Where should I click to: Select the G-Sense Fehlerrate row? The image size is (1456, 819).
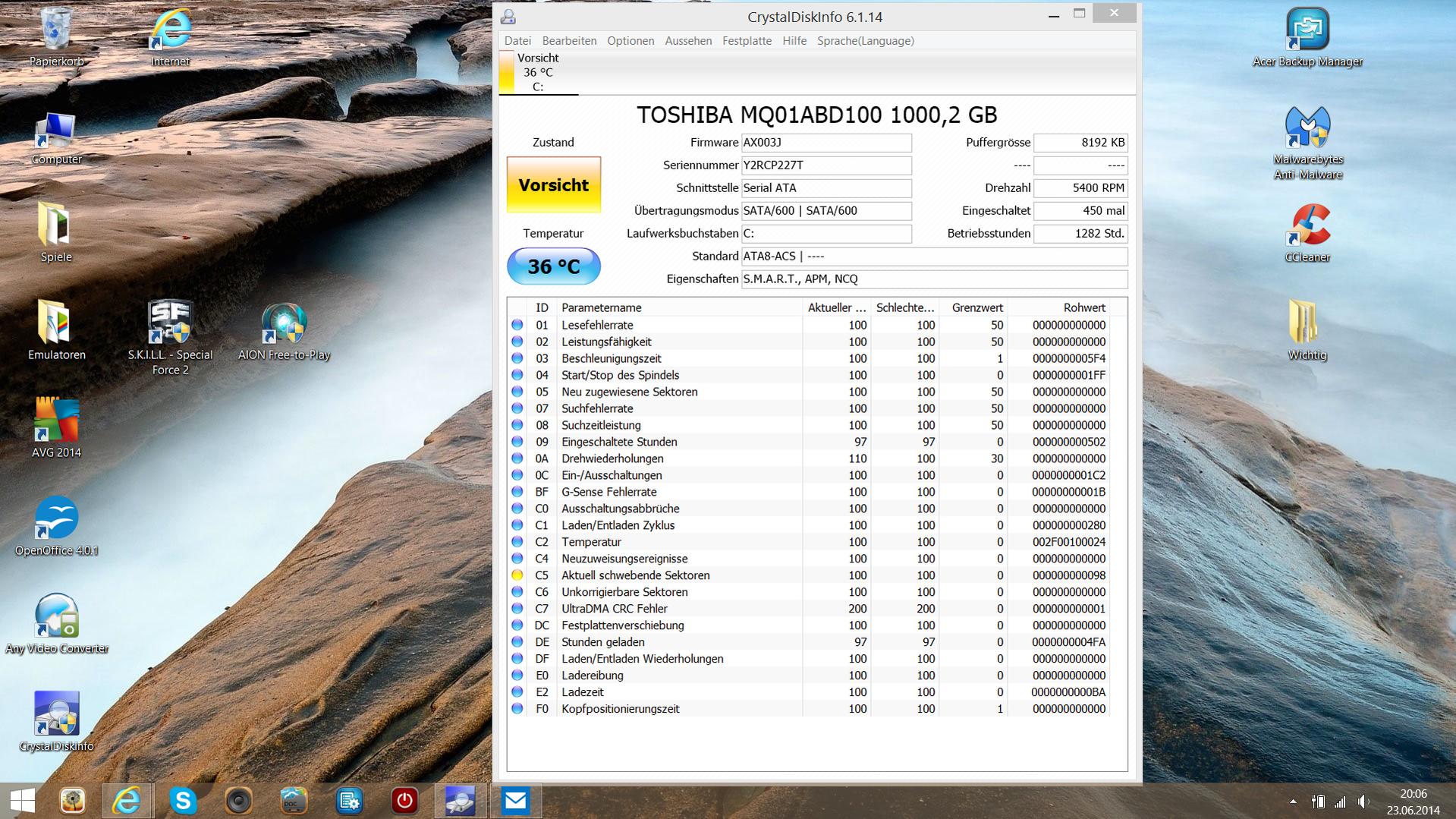pos(810,492)
